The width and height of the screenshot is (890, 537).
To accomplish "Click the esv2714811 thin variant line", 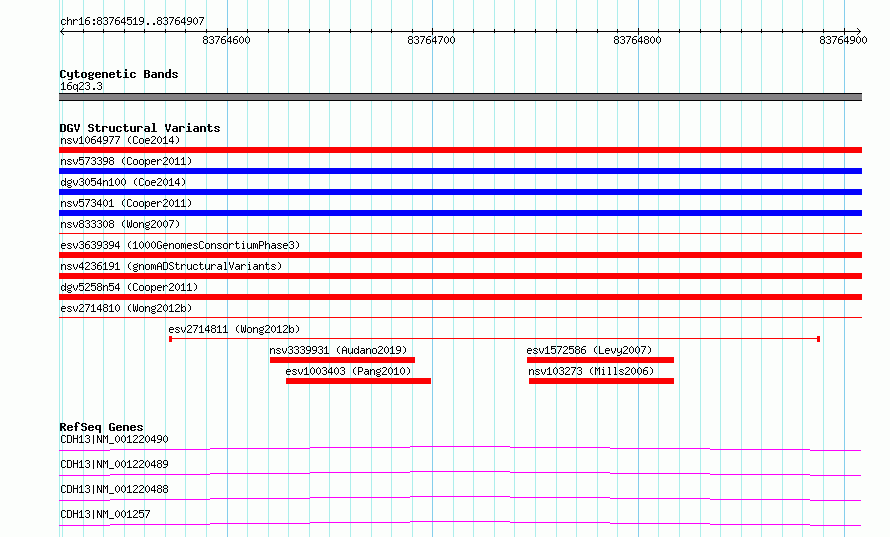I will (494, 339).
